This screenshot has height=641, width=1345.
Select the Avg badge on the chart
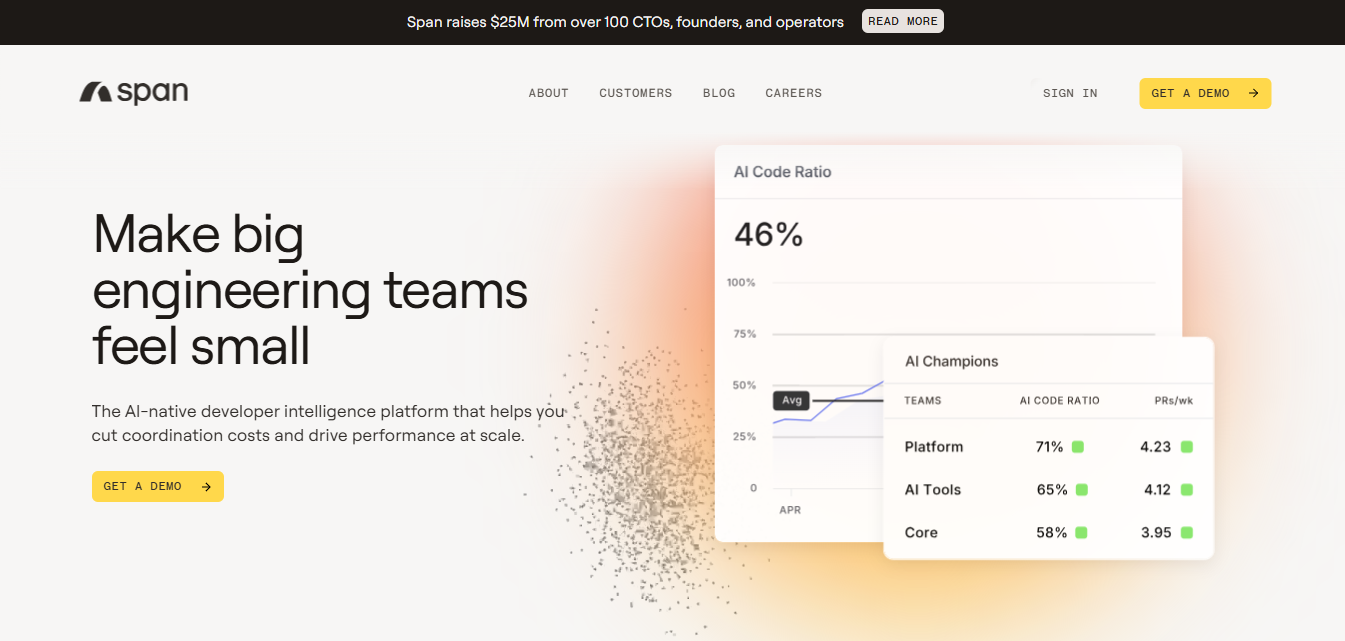pyautogui.click(x=791, y=400)
